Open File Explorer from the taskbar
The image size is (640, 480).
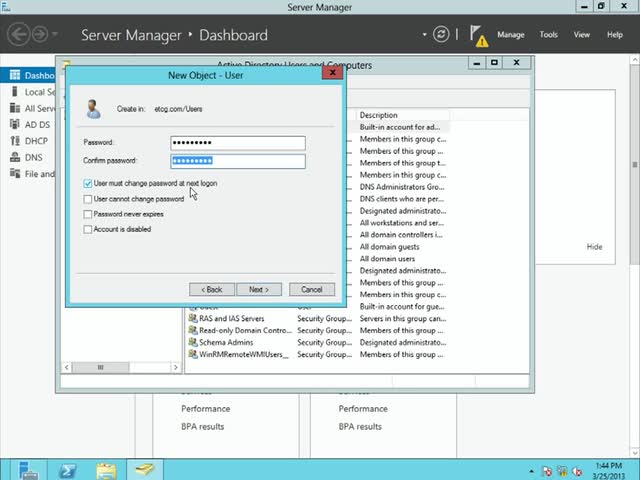point(106,470)
